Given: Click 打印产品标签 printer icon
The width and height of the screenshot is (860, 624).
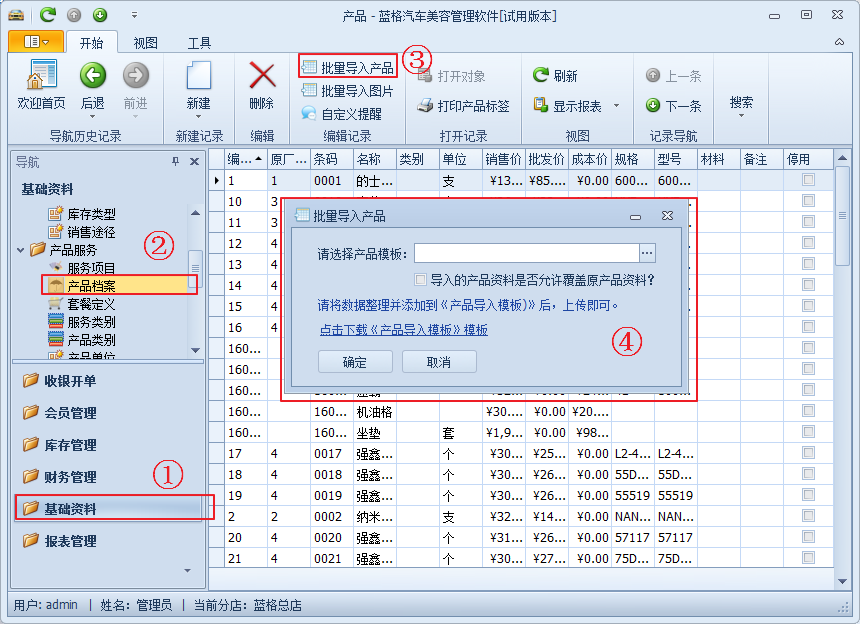Looking at the screenshot, I should point(425,106).
